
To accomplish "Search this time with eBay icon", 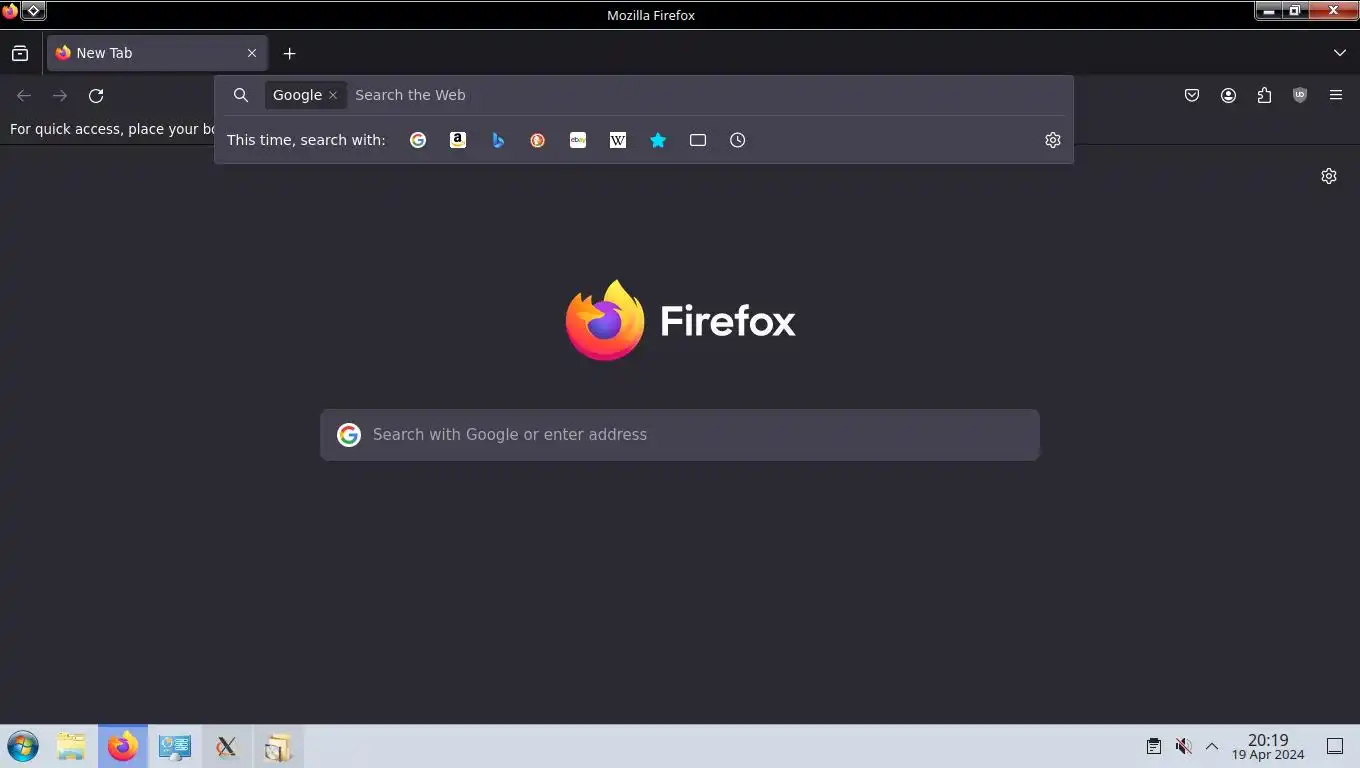I will tap(578, 140).
